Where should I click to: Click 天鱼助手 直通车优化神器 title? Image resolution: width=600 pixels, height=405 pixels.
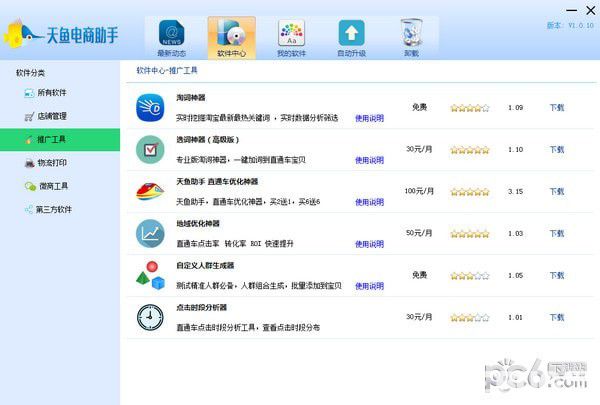(x=217, y=181)
